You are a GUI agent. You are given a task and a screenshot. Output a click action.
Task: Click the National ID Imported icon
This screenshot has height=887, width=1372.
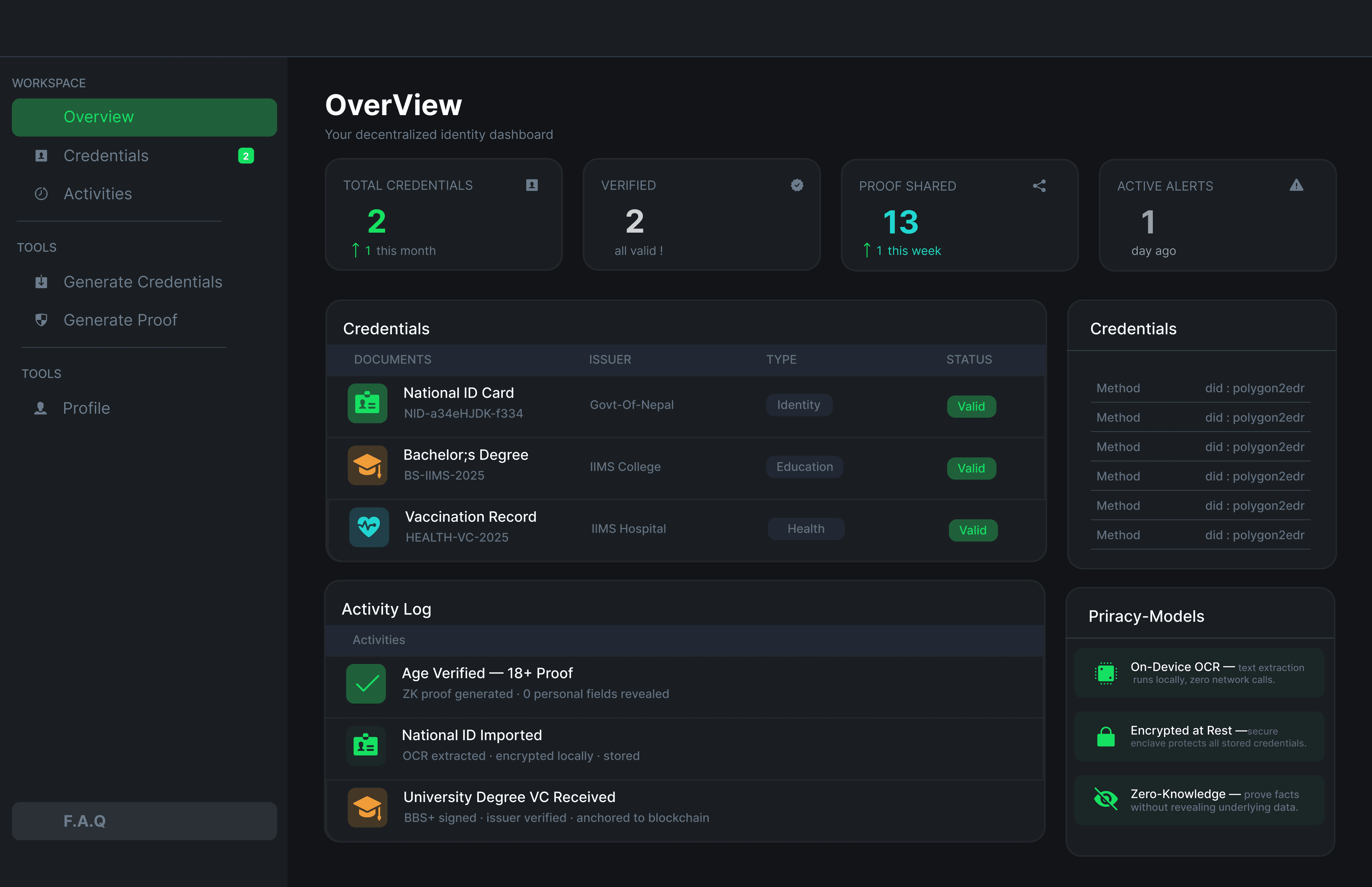(366, 745)
